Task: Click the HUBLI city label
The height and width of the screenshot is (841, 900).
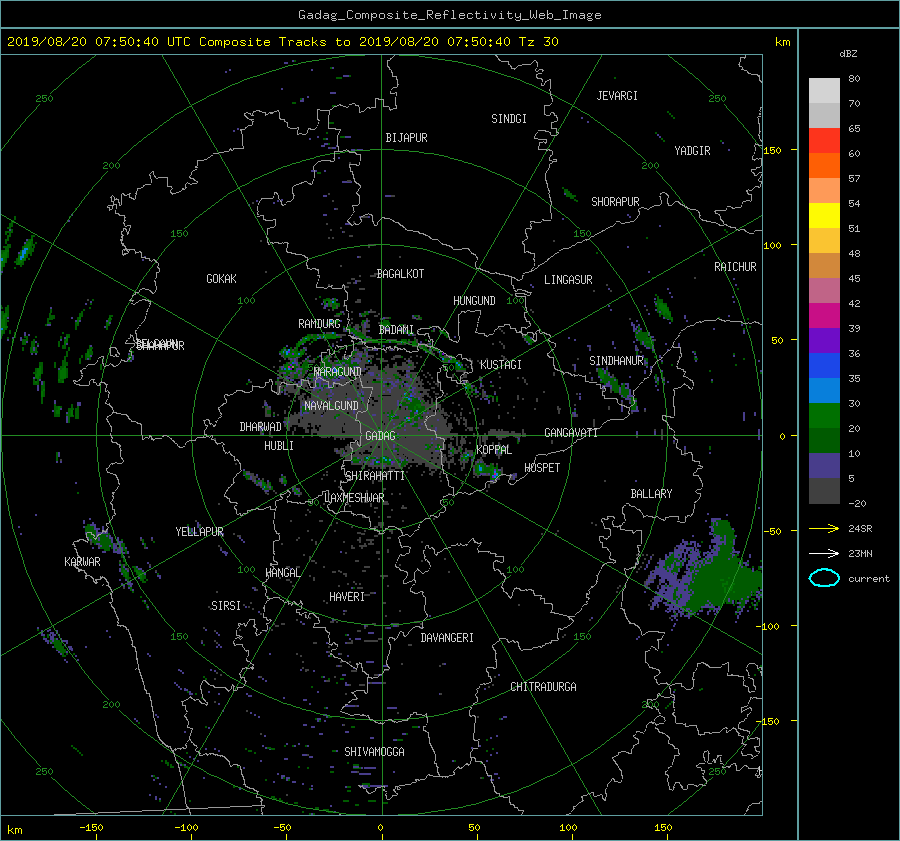Action: pos(278,446)
